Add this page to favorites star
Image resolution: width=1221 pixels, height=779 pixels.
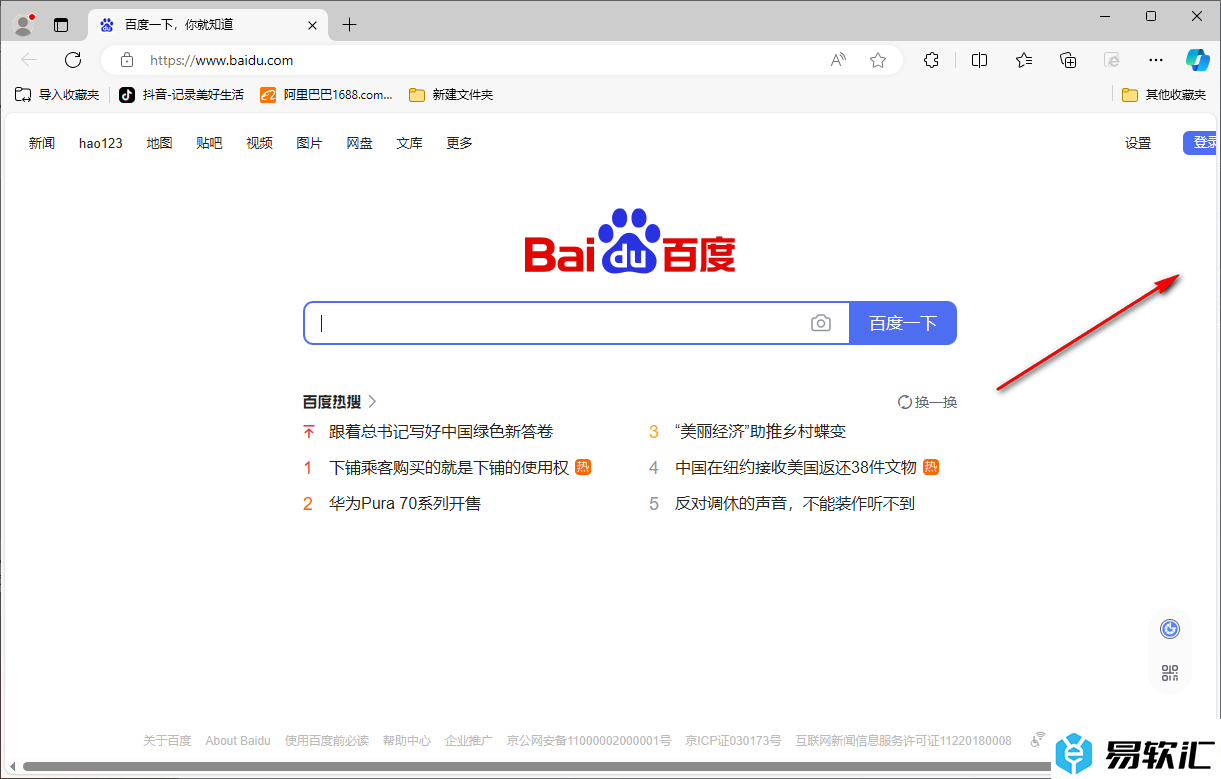click(878, 60)
